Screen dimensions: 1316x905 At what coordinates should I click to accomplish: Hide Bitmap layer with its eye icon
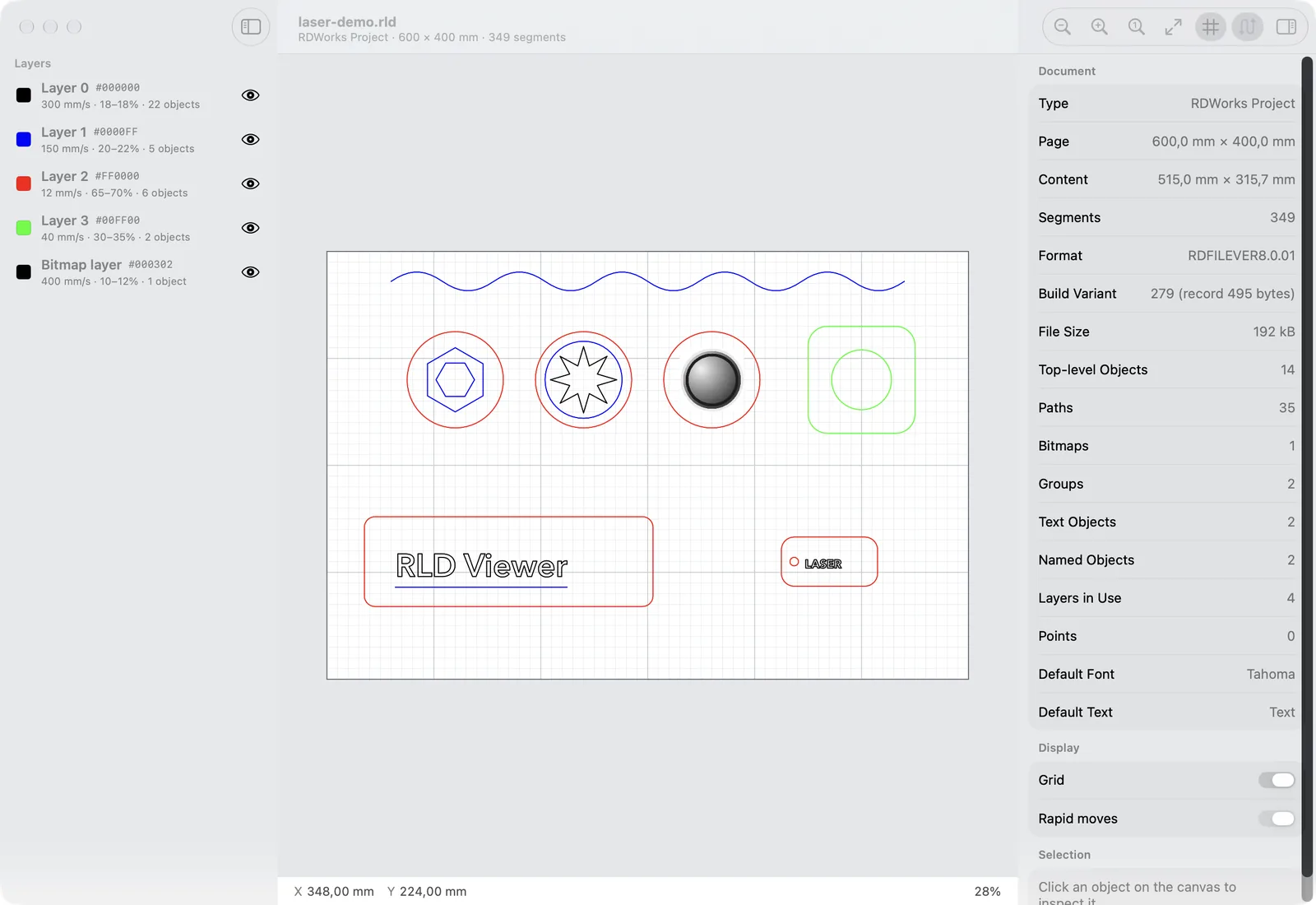(x=251, y=272)
